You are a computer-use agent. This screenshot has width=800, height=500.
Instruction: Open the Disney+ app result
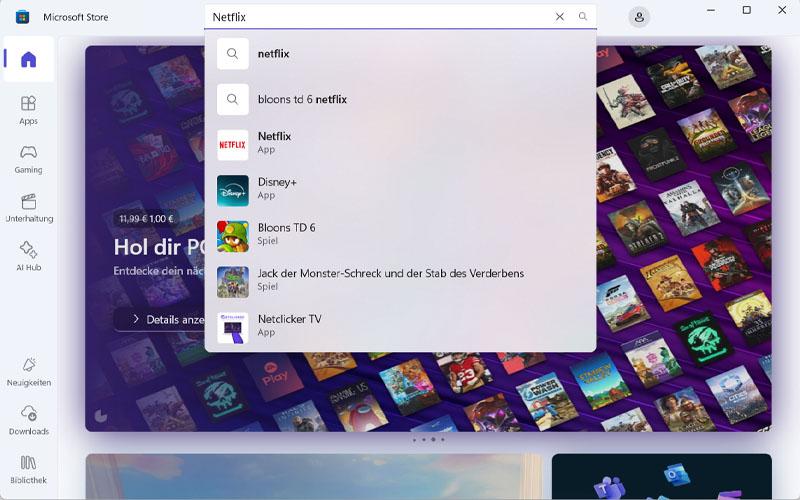[x=400, y=190]
